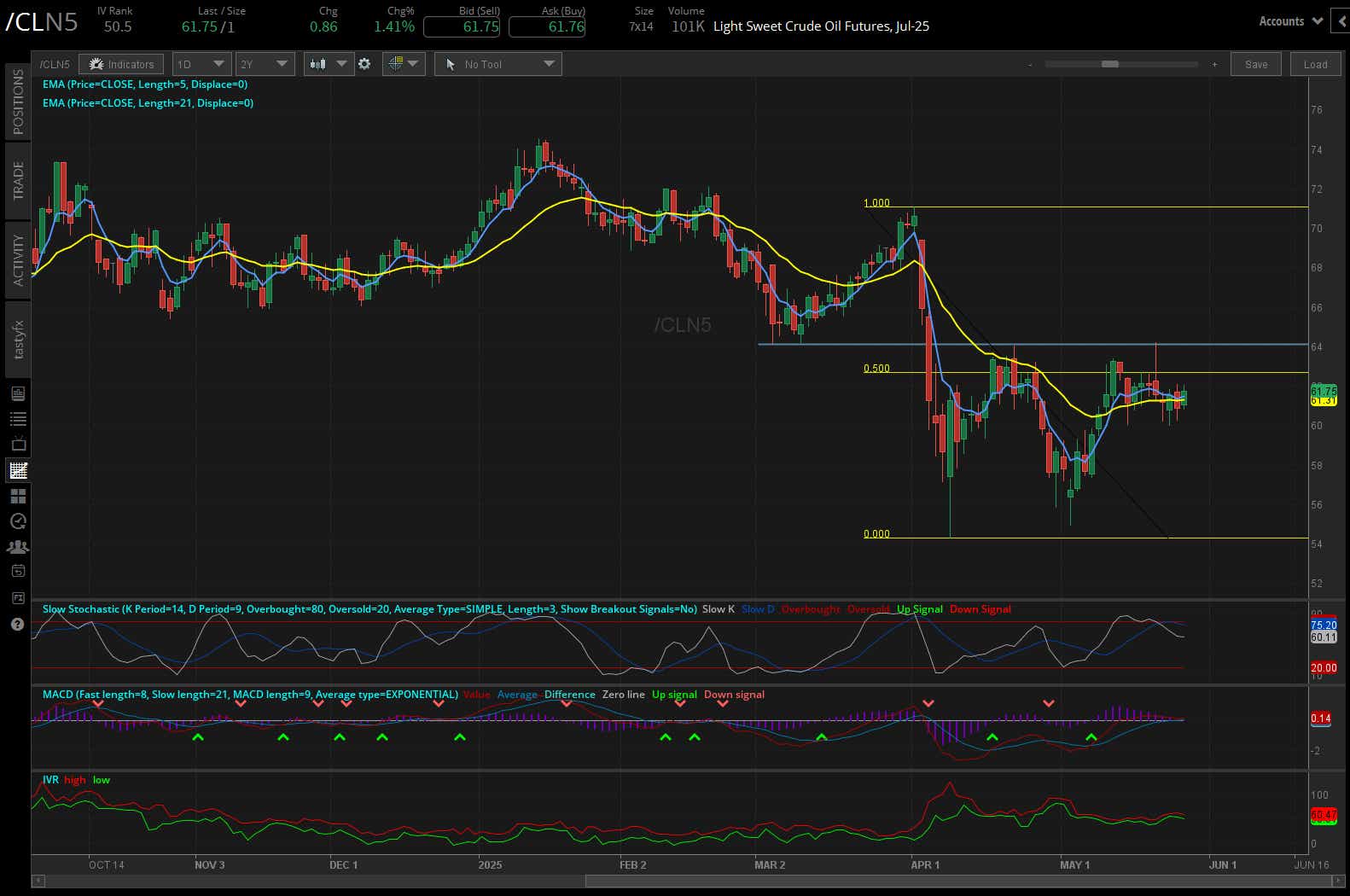Click the Indicators beaker icon
The height and width of the screenshot is (896, 1350).
coord(96,64)
